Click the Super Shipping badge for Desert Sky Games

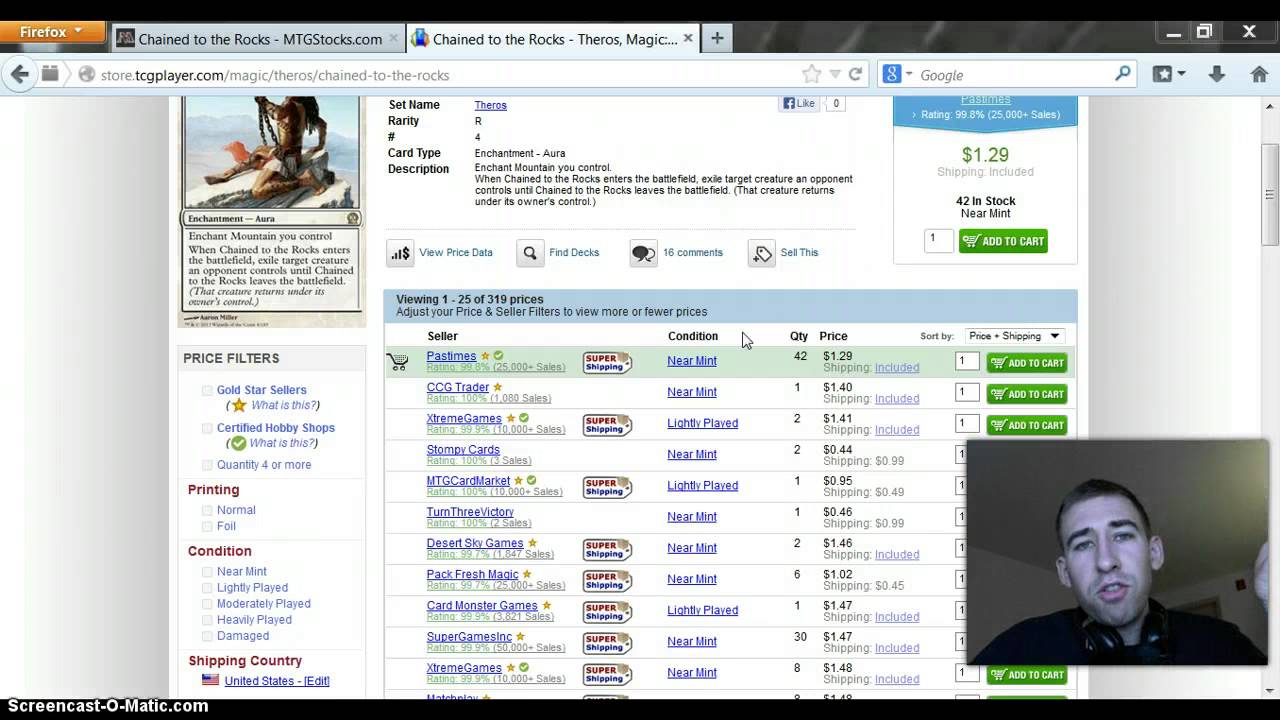pyautogui.click(x=607, y=549)
